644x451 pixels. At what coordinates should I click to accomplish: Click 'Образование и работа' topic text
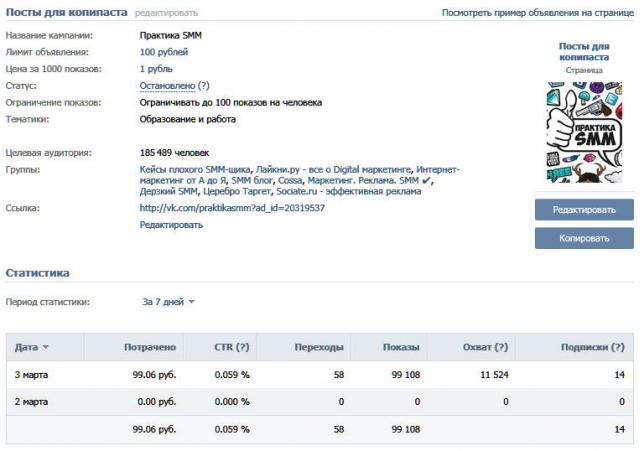[x=188, y=120]
